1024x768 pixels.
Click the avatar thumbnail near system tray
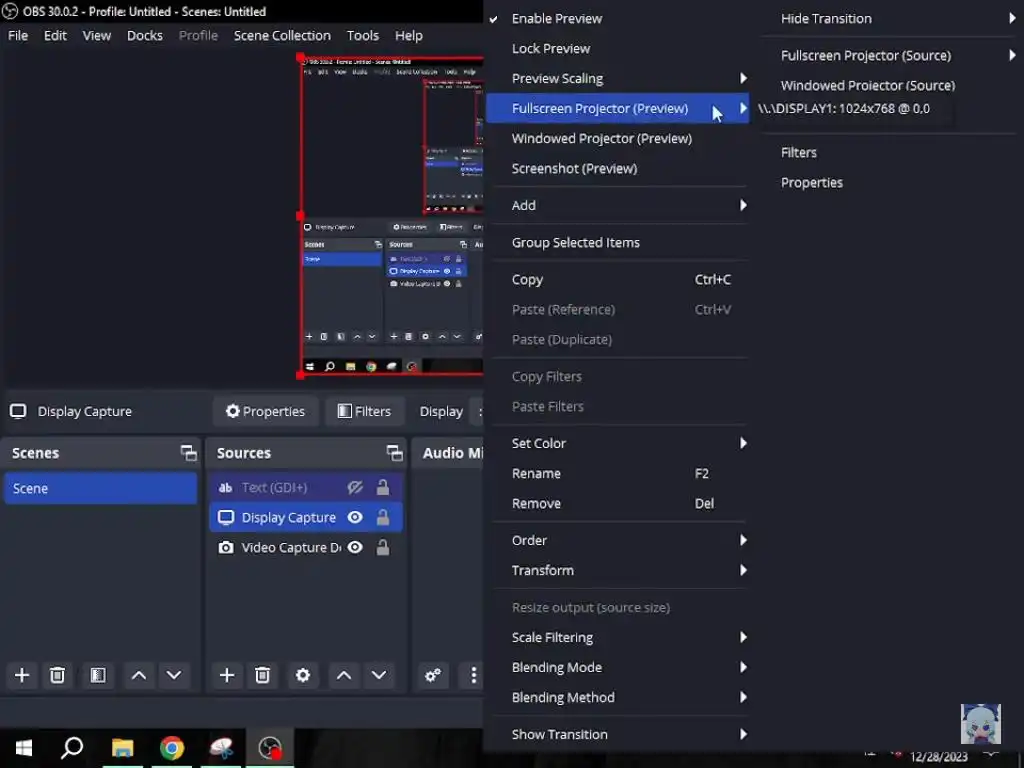pyautogui.click(x=980, y=724)
